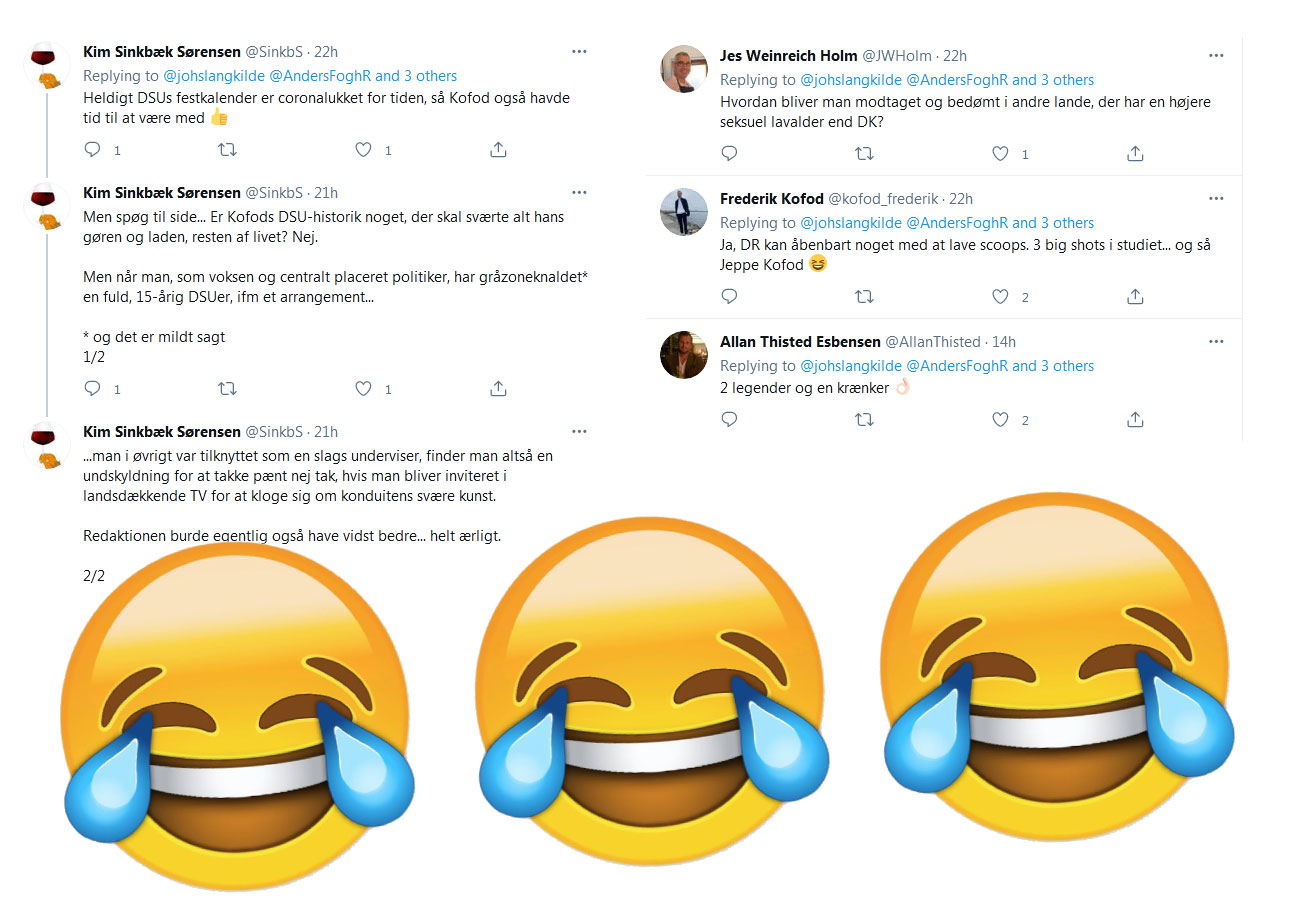
Task: Open Jes Weinreich Holm's avatar
Action: tap(684, 69)
